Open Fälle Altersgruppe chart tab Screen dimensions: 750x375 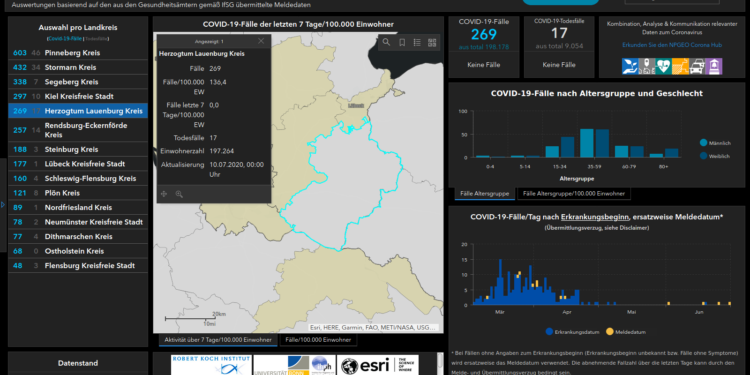click(x=485, y=194)
